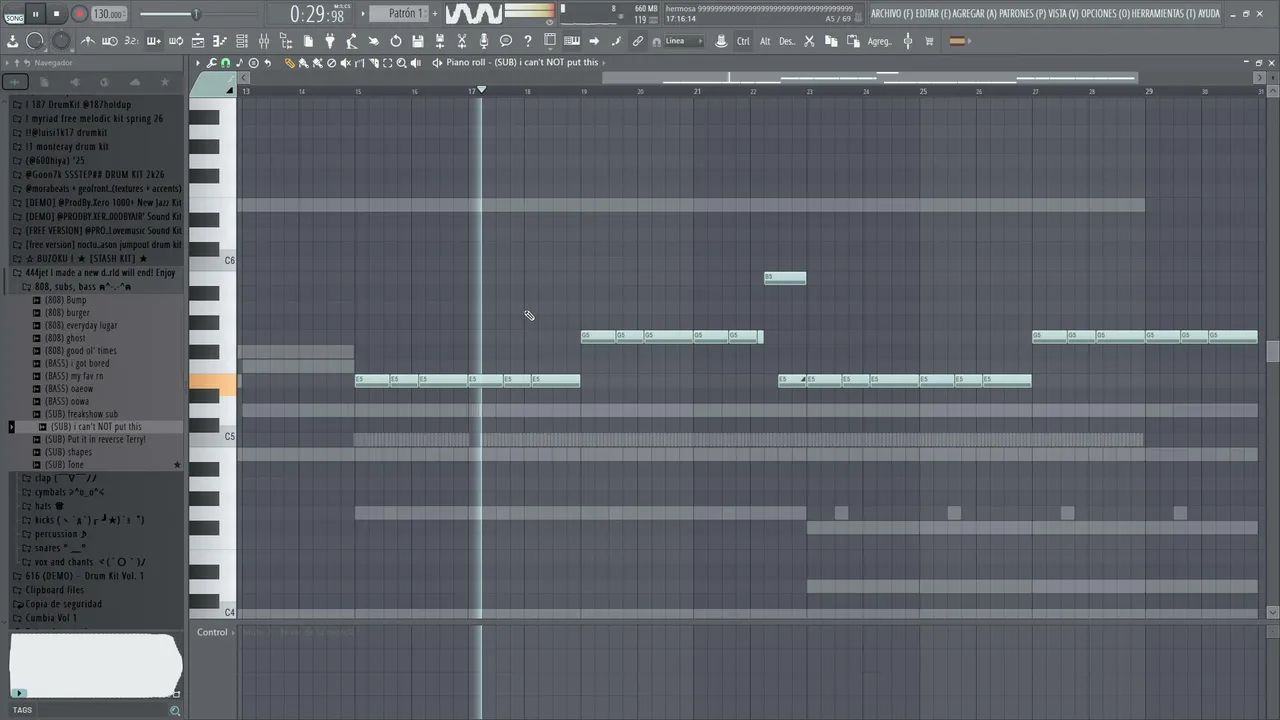The image size is (1280, 720).
Task: Open HERRAMIENTAS (T) menu
Action: (1163, 14)
